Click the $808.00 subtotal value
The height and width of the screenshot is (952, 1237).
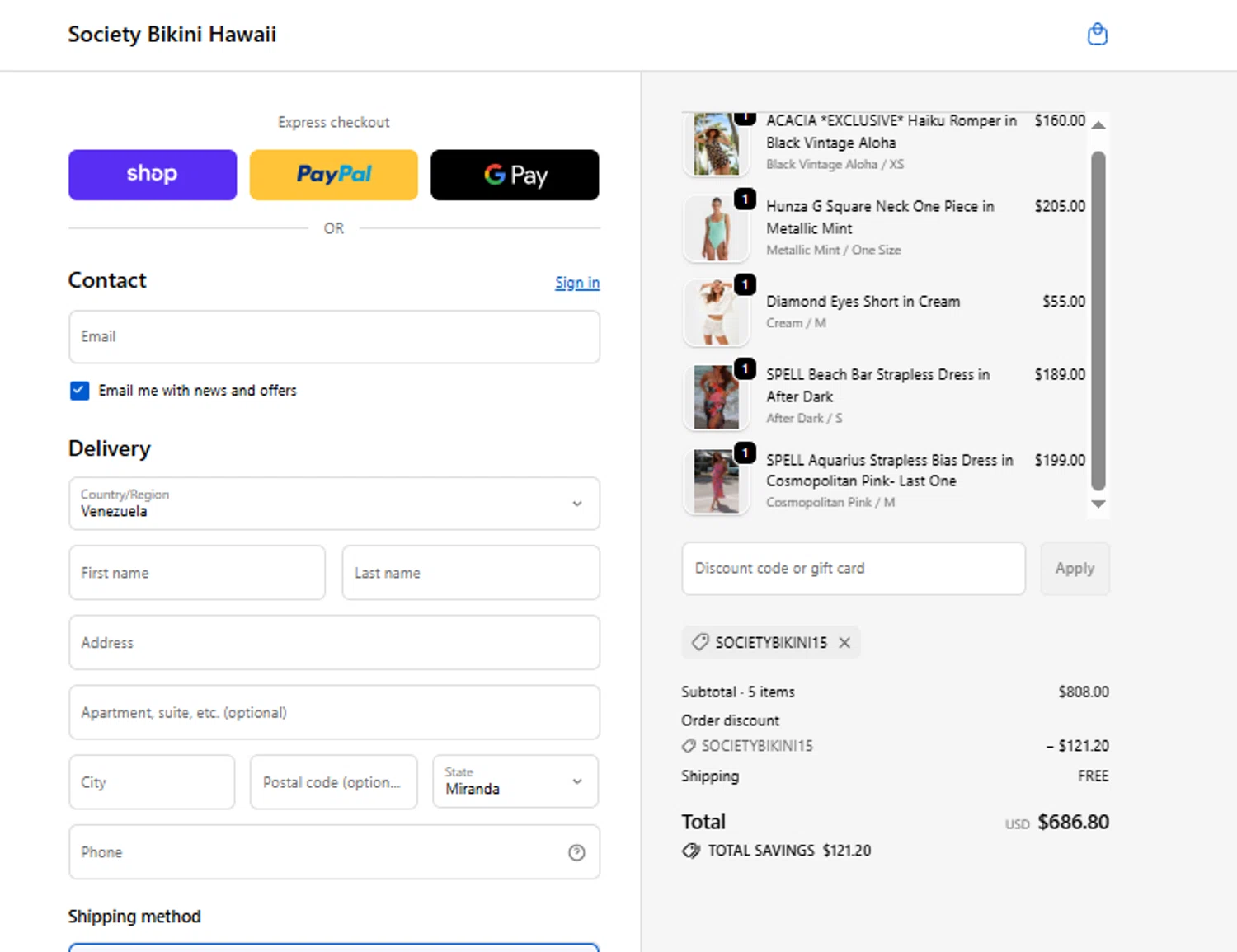[x=1084, y=692]
